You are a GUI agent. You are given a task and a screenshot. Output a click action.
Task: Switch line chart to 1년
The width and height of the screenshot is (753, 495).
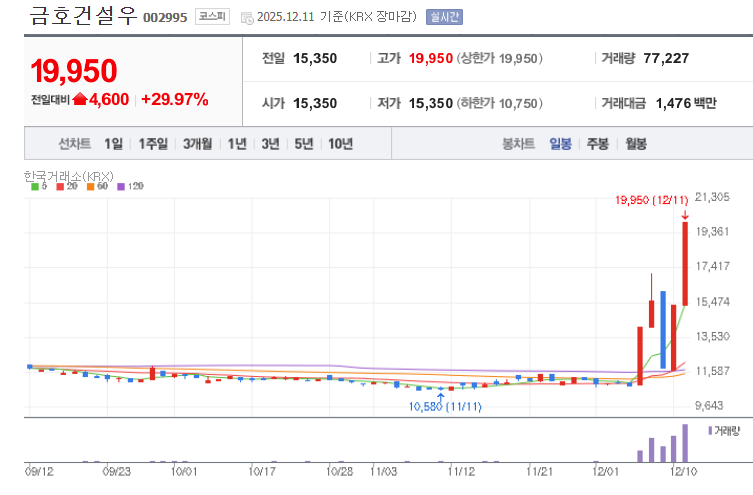pyautogui.click(x=237, y=144)
